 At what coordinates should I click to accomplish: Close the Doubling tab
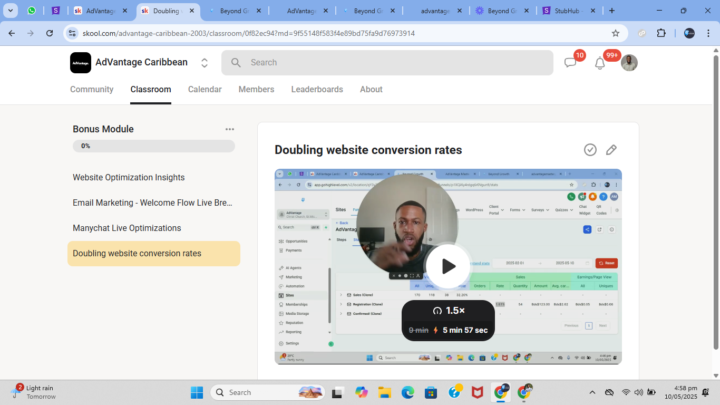192,11
